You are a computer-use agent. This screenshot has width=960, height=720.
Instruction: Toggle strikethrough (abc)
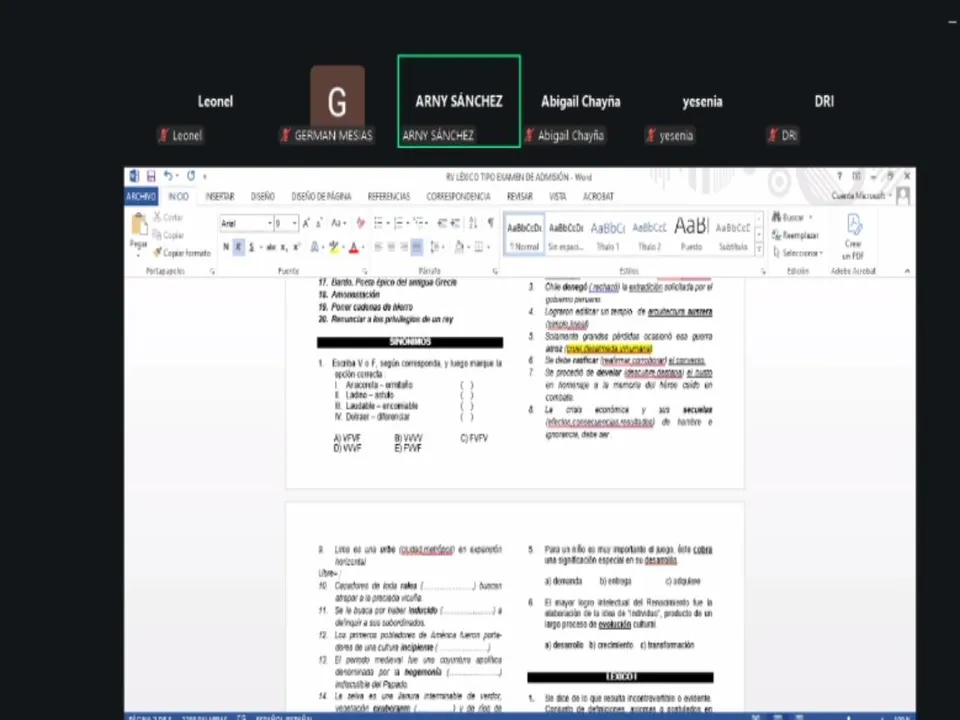[x=271, y=247]
